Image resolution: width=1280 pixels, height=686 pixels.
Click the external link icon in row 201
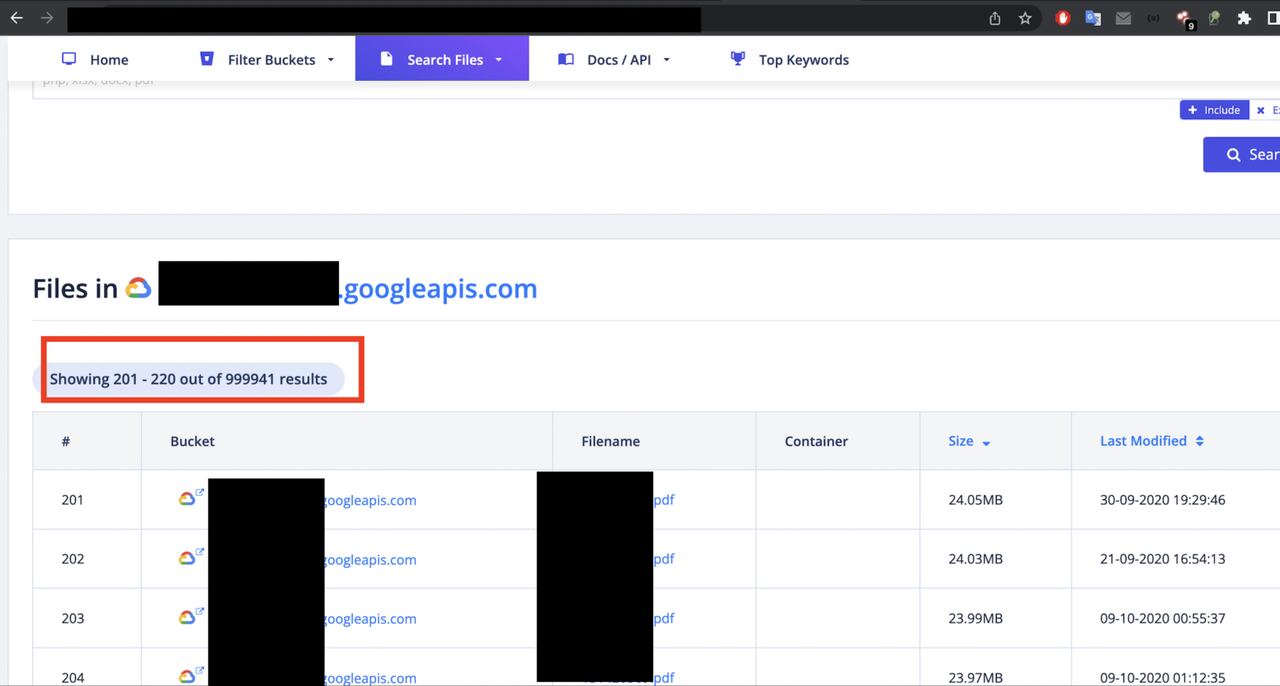200,492
